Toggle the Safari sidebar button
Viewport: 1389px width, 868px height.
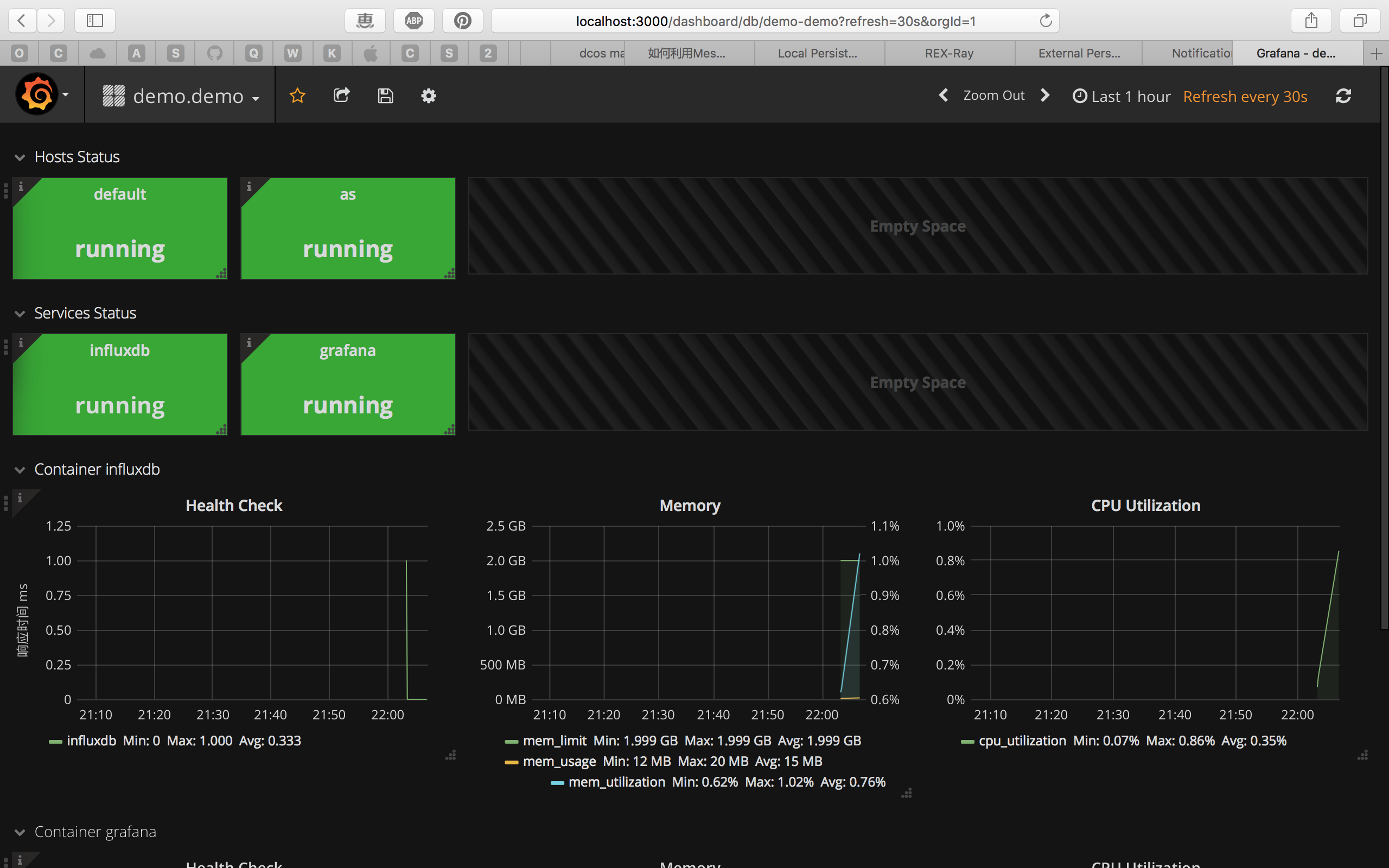95,21
